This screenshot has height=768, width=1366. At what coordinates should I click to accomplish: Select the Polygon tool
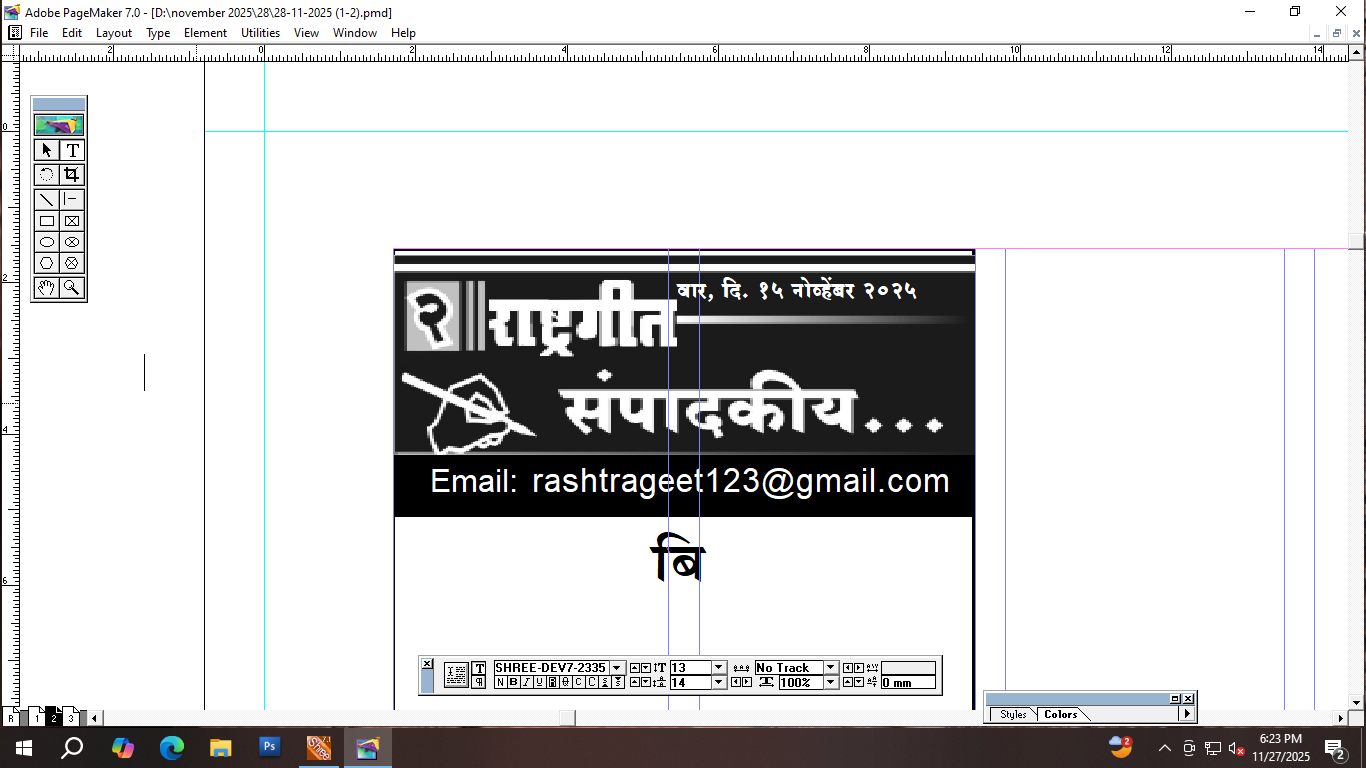click(46, 263)
